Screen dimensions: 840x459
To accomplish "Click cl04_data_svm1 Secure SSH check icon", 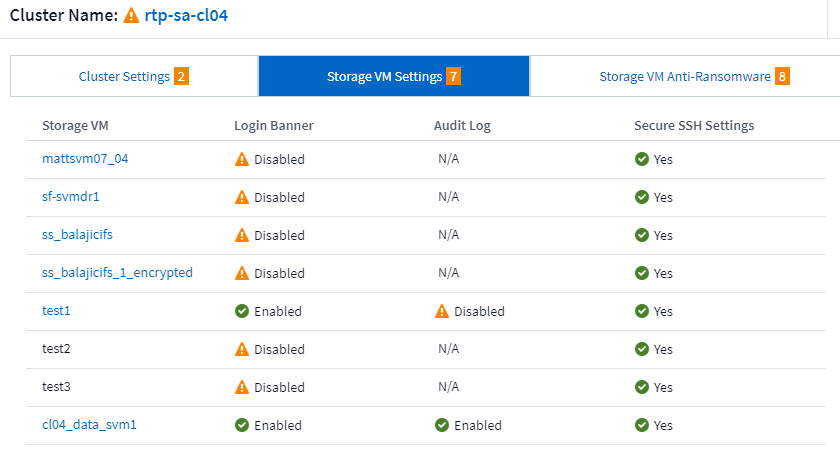I will (642, 425).
